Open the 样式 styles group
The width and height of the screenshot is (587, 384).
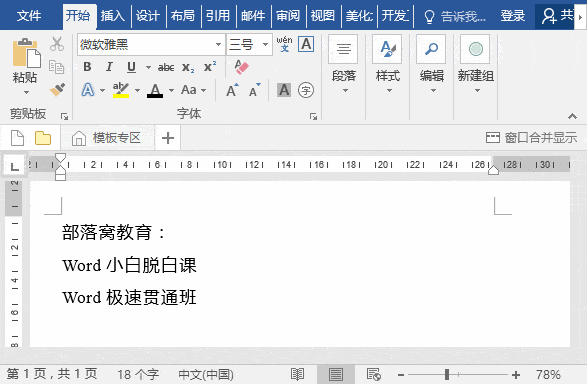click(x=387, y=64)
